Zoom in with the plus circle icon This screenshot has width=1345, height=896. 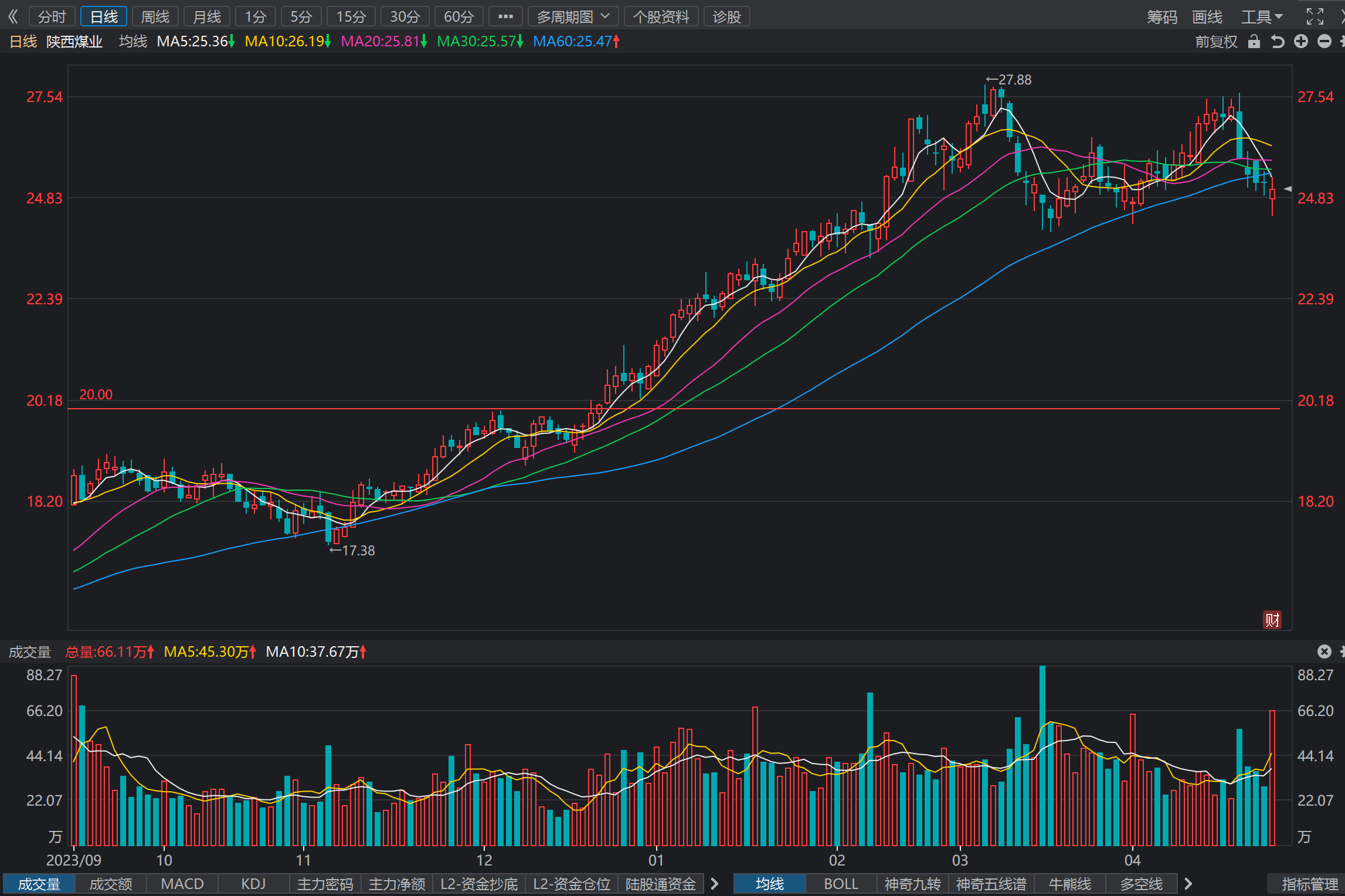[x=1300, y=41]
